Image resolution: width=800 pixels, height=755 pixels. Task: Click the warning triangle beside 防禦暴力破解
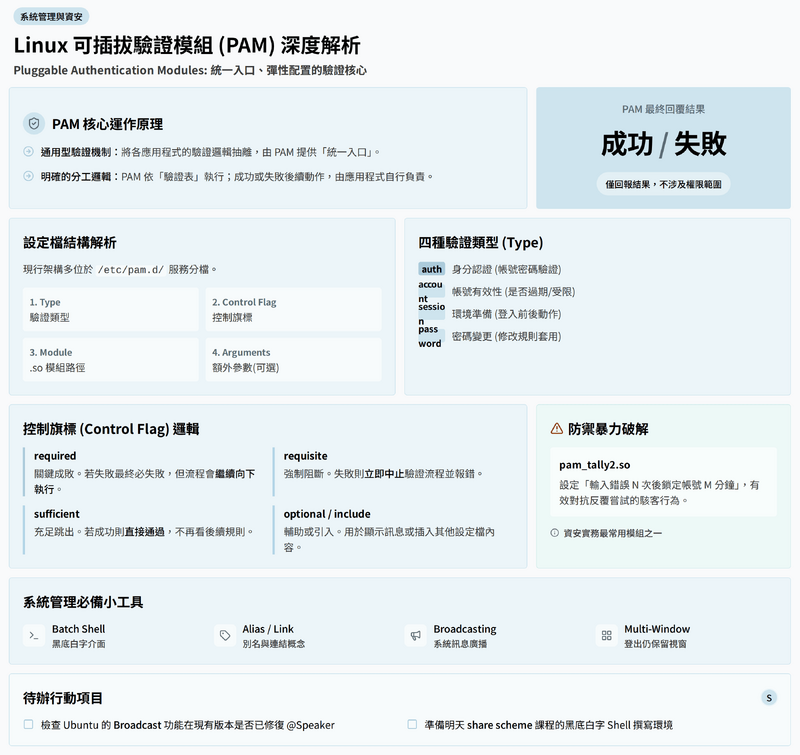(x=557, y=429)
